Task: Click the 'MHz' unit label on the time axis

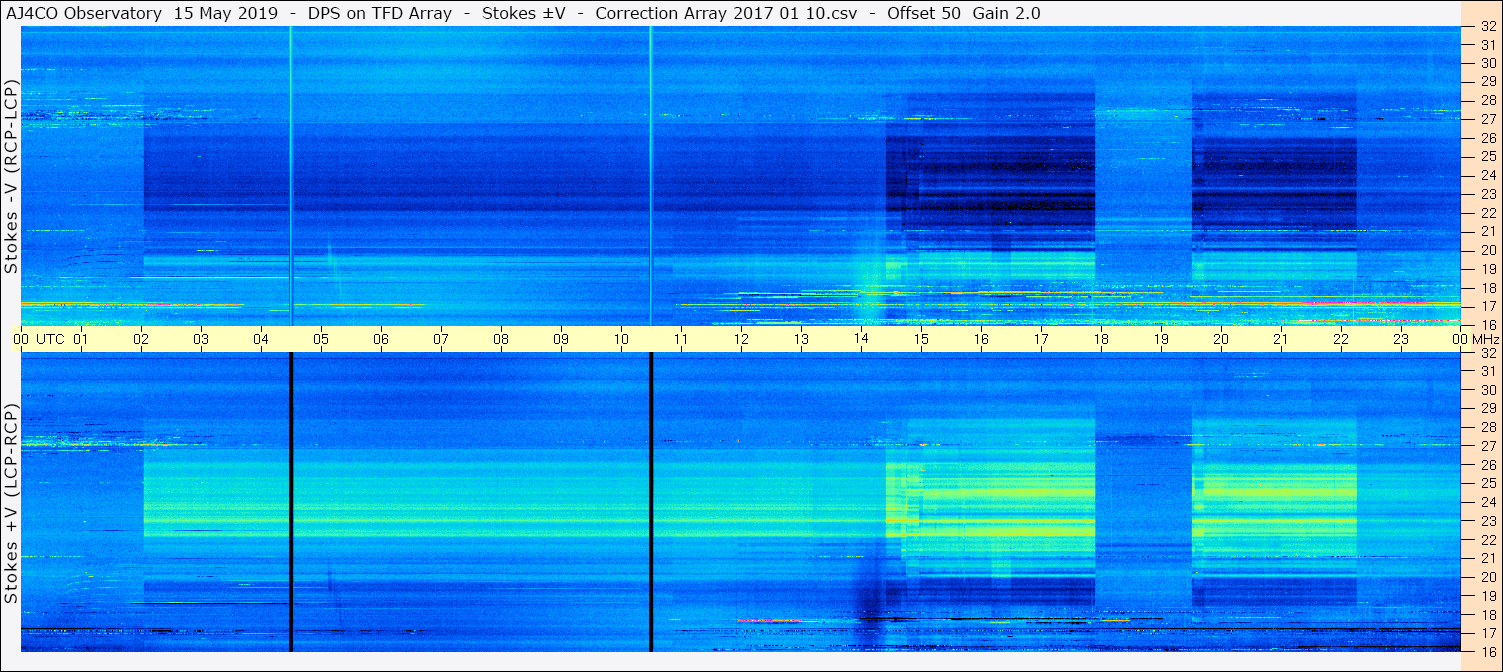Action: click(1484, 339)
